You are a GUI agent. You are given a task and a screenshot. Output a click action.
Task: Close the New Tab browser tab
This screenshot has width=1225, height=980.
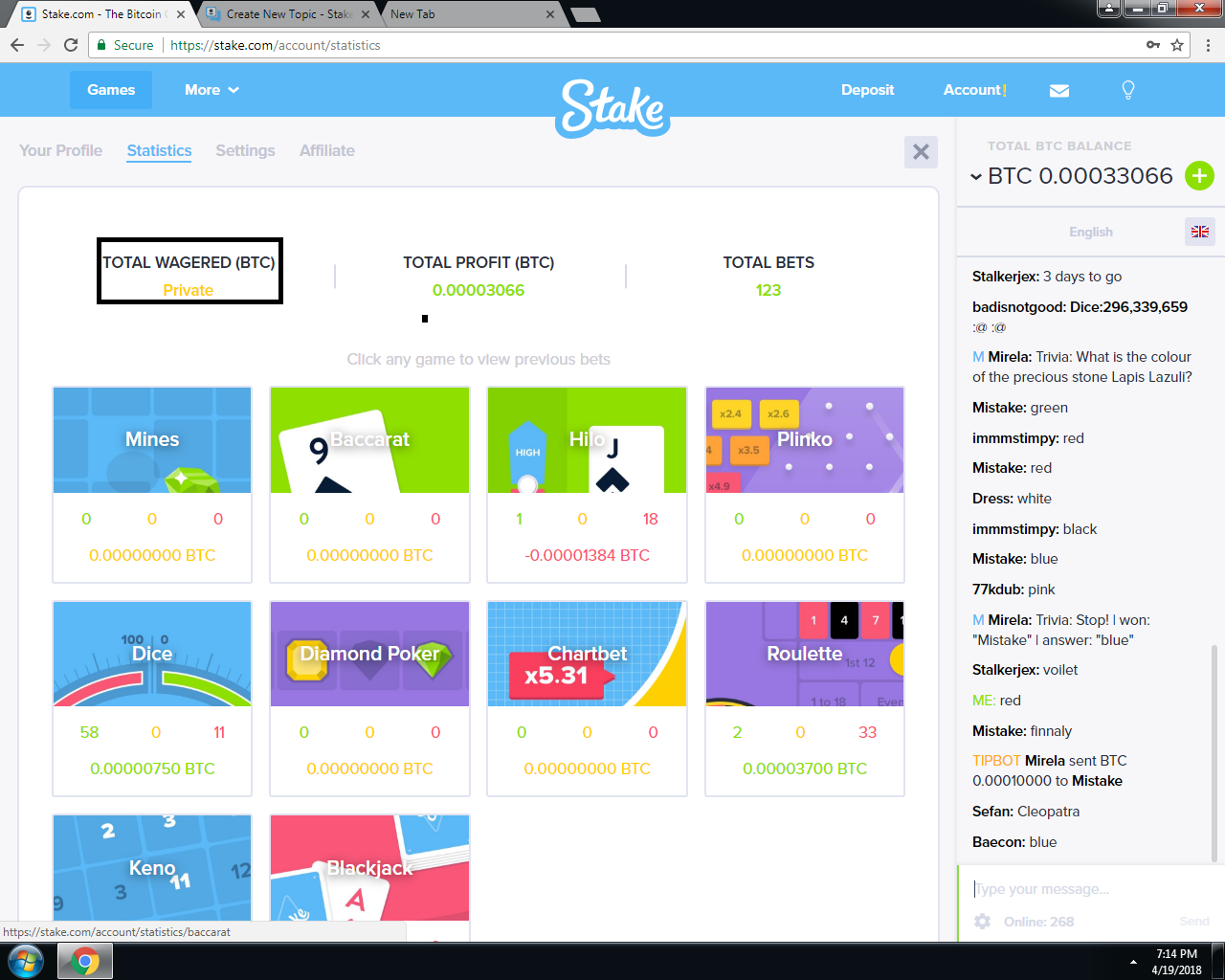tap(550, 14)
